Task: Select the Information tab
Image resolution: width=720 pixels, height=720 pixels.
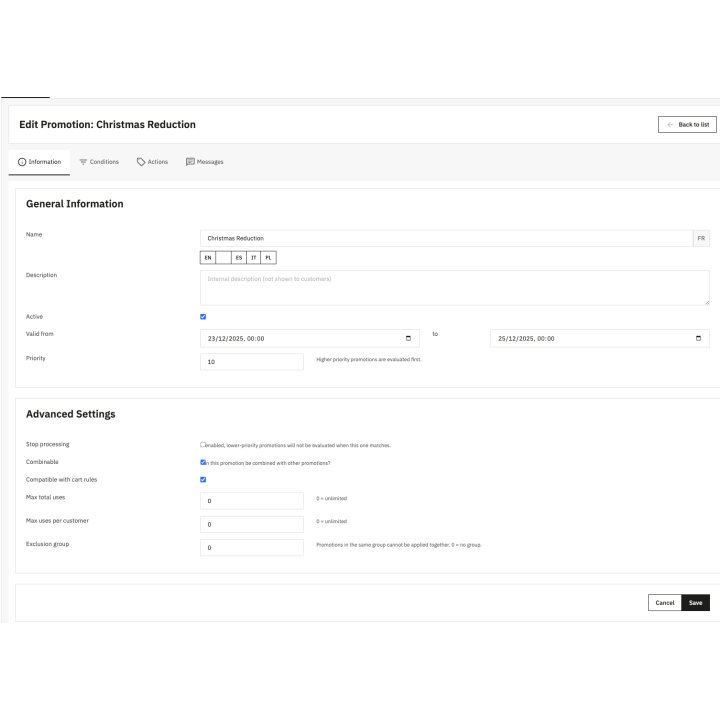Action: point(39,162)
